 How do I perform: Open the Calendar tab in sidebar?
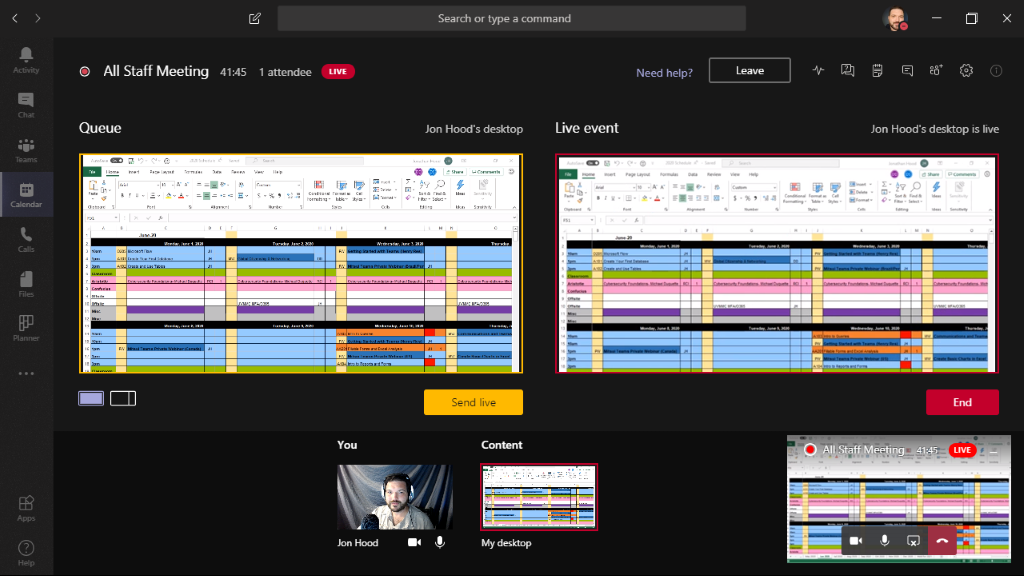[x=26, y=195]
